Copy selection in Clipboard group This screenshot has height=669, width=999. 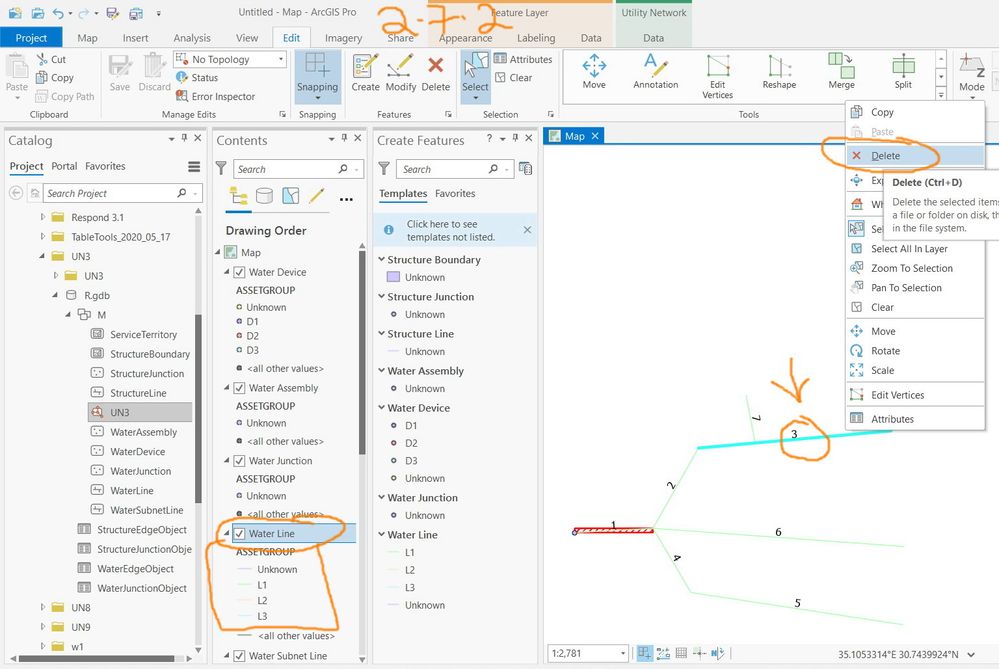[55, 78]
